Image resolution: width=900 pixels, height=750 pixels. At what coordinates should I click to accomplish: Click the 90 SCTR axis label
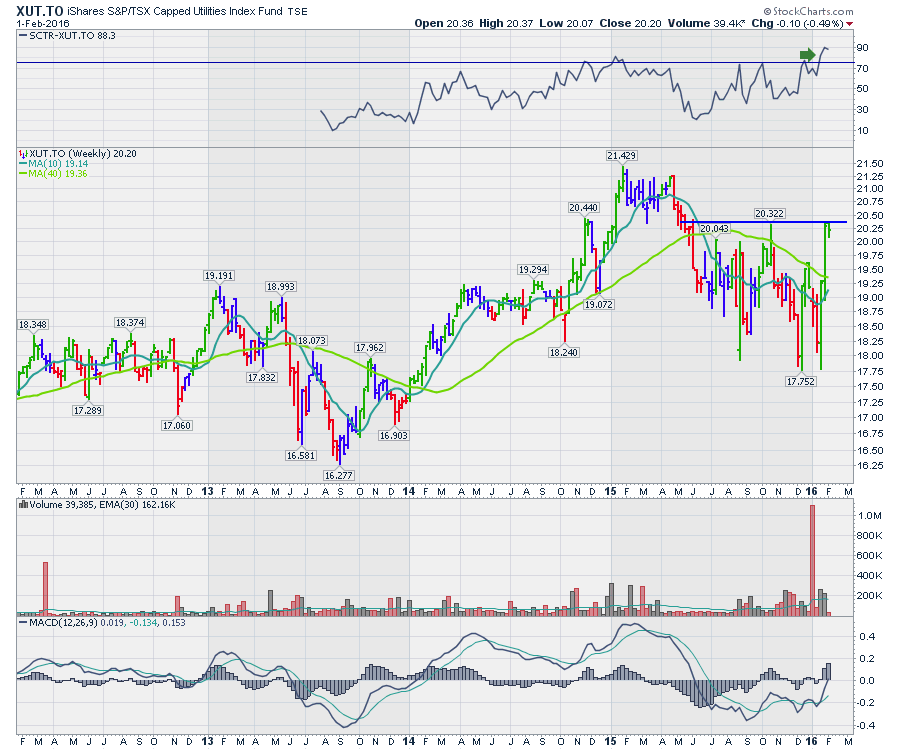tap(862, 48)
